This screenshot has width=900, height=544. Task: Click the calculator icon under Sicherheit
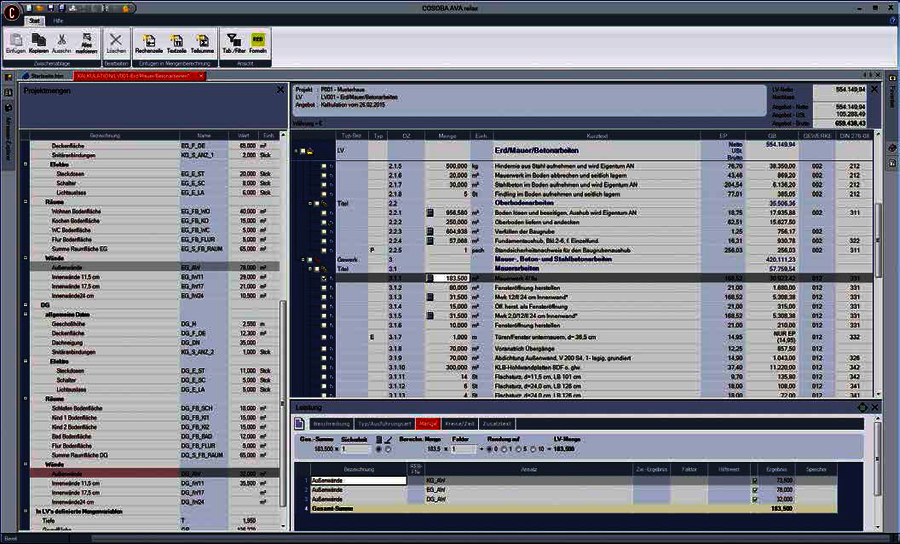(x=379, y=440)
